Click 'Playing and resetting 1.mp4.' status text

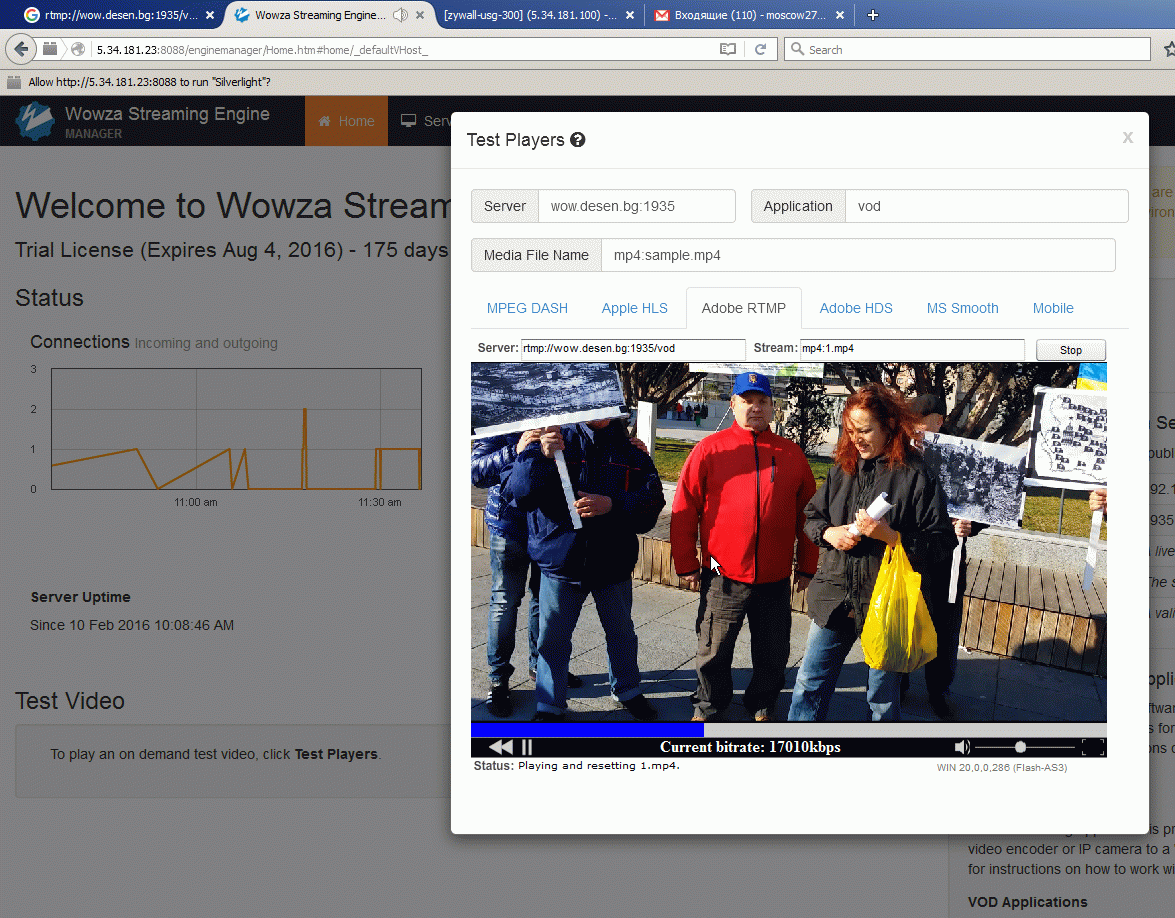point(599,766)
